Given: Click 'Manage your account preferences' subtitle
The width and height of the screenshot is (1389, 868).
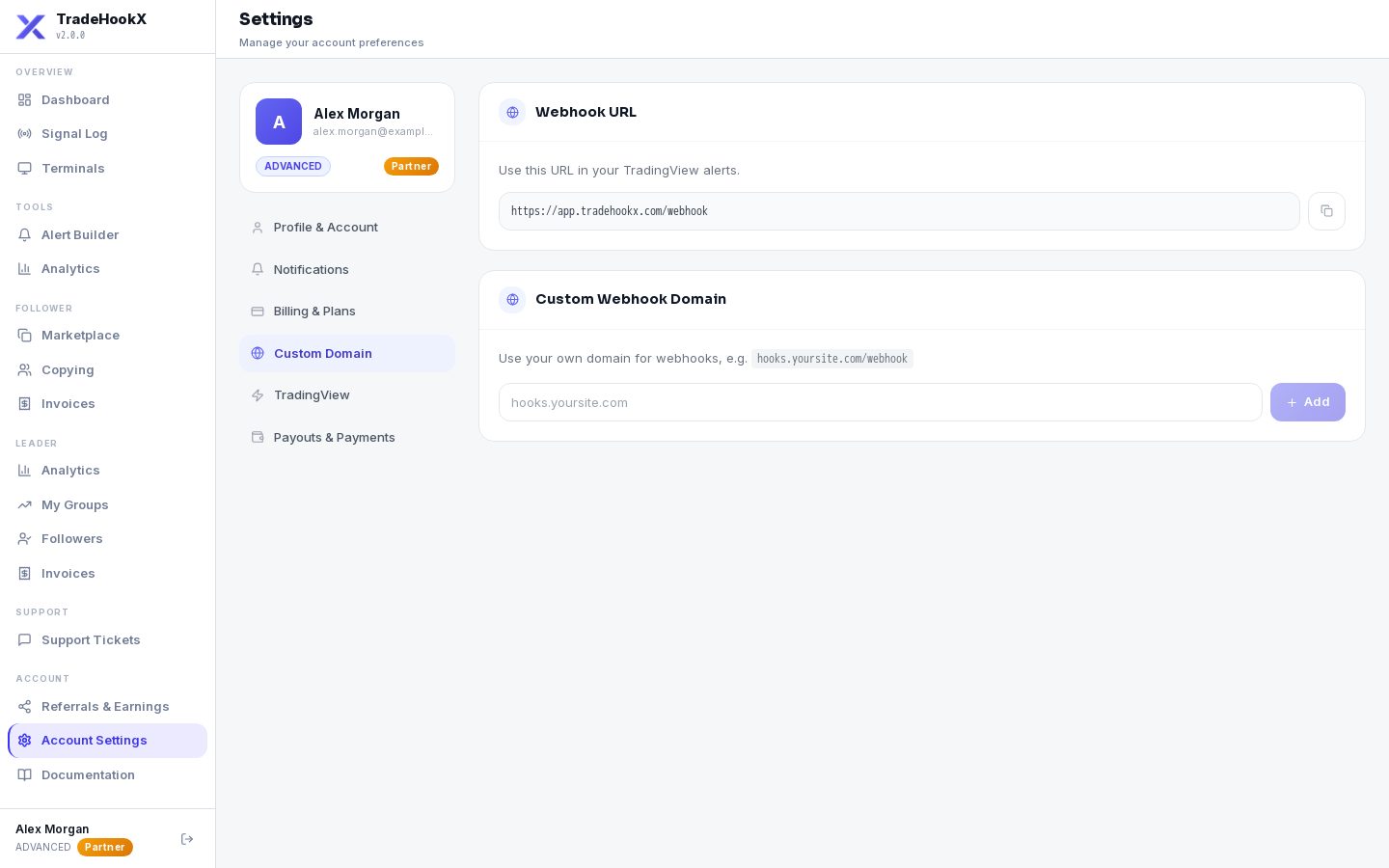Looking at the screenshot, I should 332,42.
